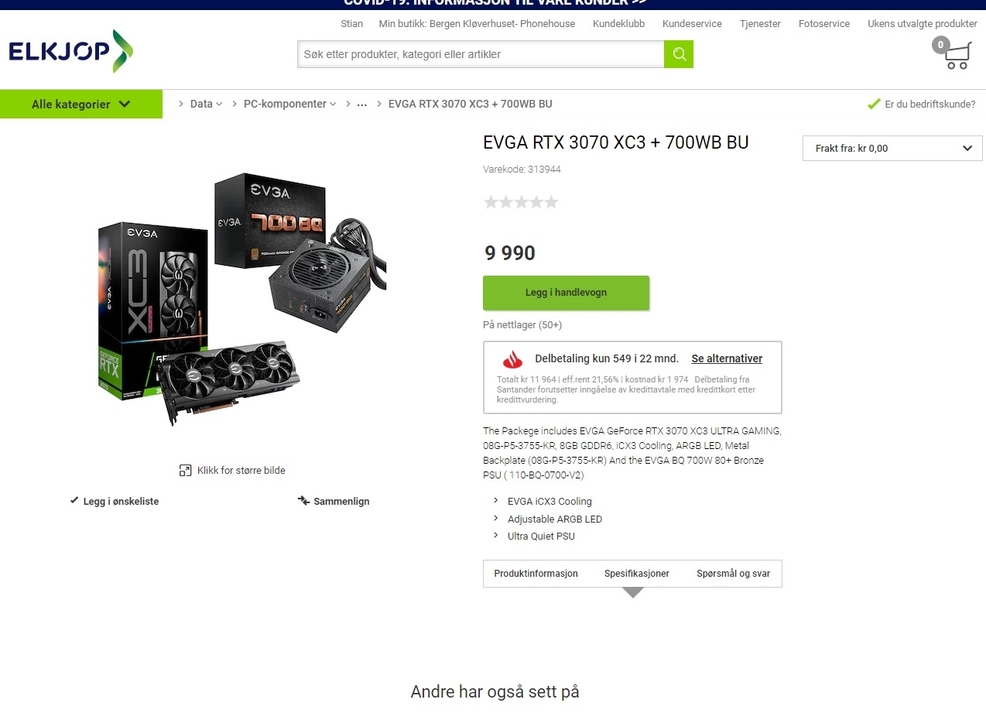Select the Produktinformasjon tab
The image size is (986, 720).
click(x=536, y=573)
